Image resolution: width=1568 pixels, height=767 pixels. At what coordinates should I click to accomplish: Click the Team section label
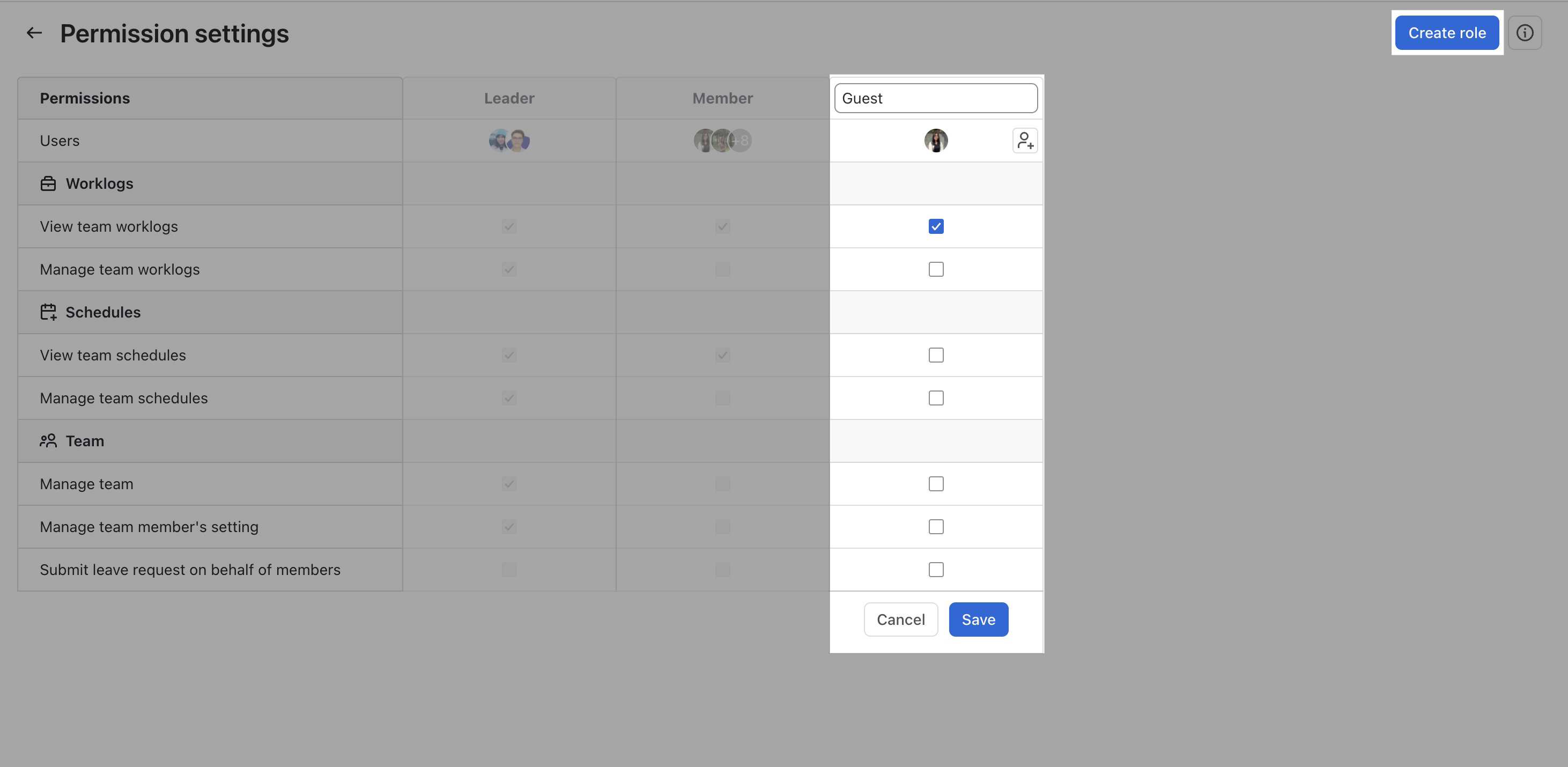pyautogui.click(x=85, y=441)
